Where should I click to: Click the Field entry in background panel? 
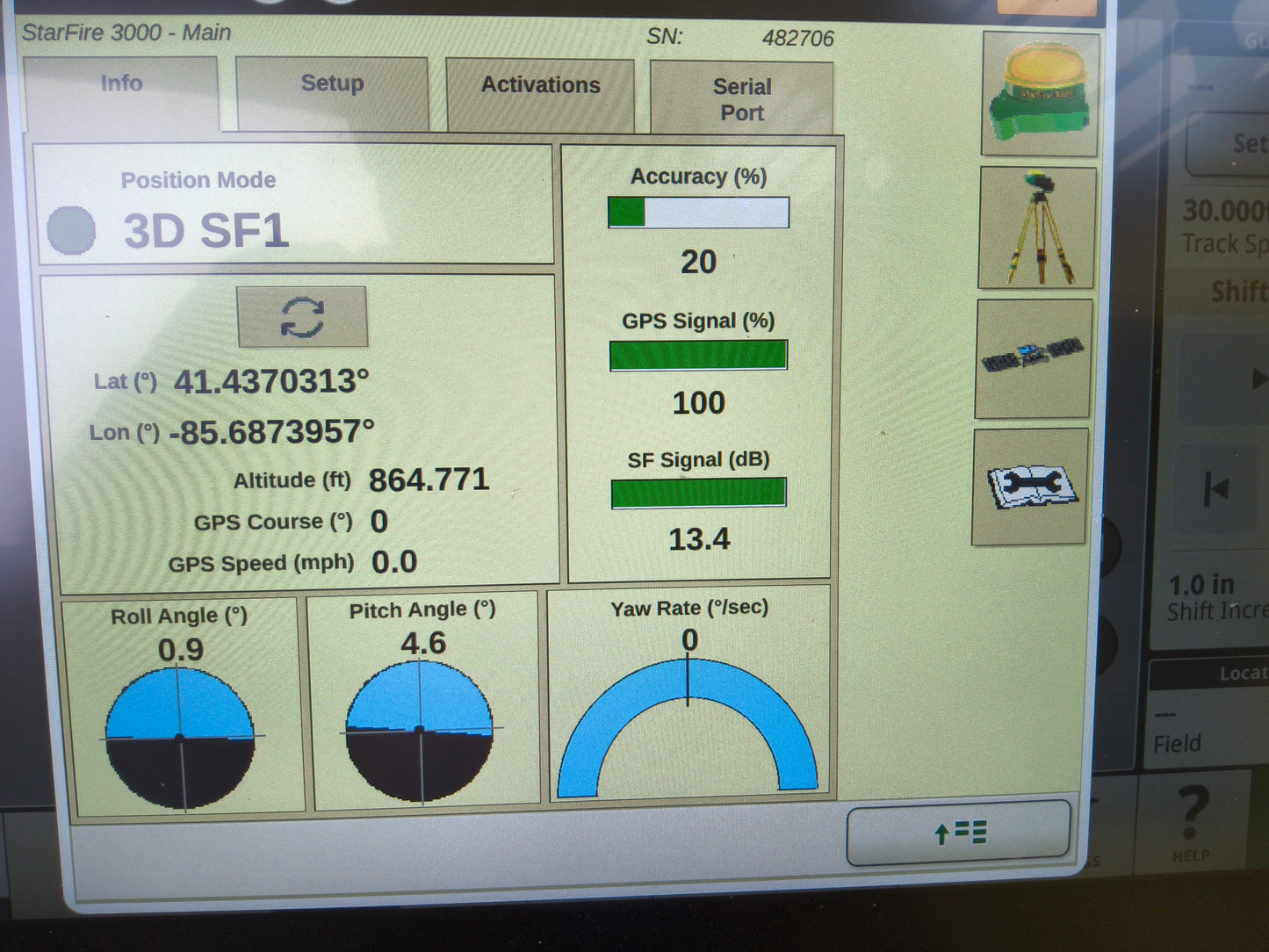point(1177,744)
